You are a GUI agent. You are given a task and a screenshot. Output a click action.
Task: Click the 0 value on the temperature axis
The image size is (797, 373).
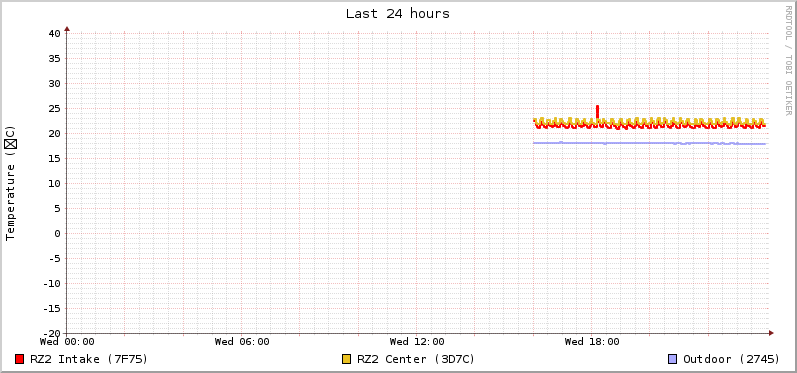57,234
